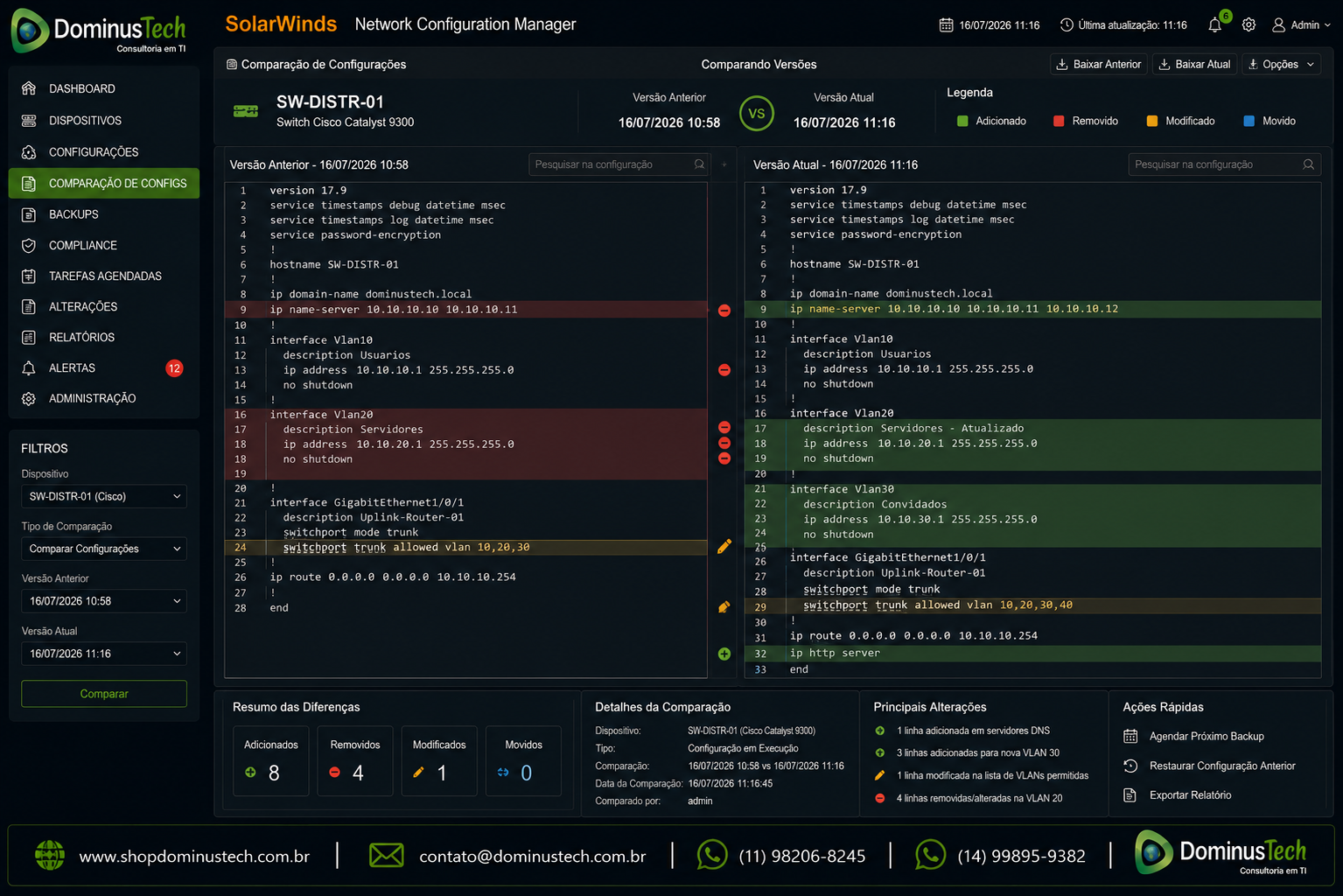Click the removed marker at line 9
The height and width of the screenshot is (896, 1343).
click(x=724, y=311)
